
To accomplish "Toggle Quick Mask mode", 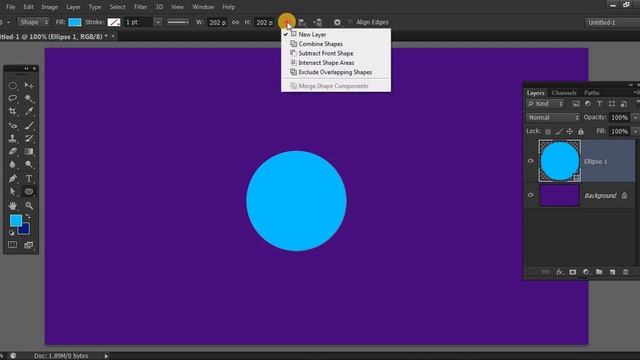I will coord(13,245).
